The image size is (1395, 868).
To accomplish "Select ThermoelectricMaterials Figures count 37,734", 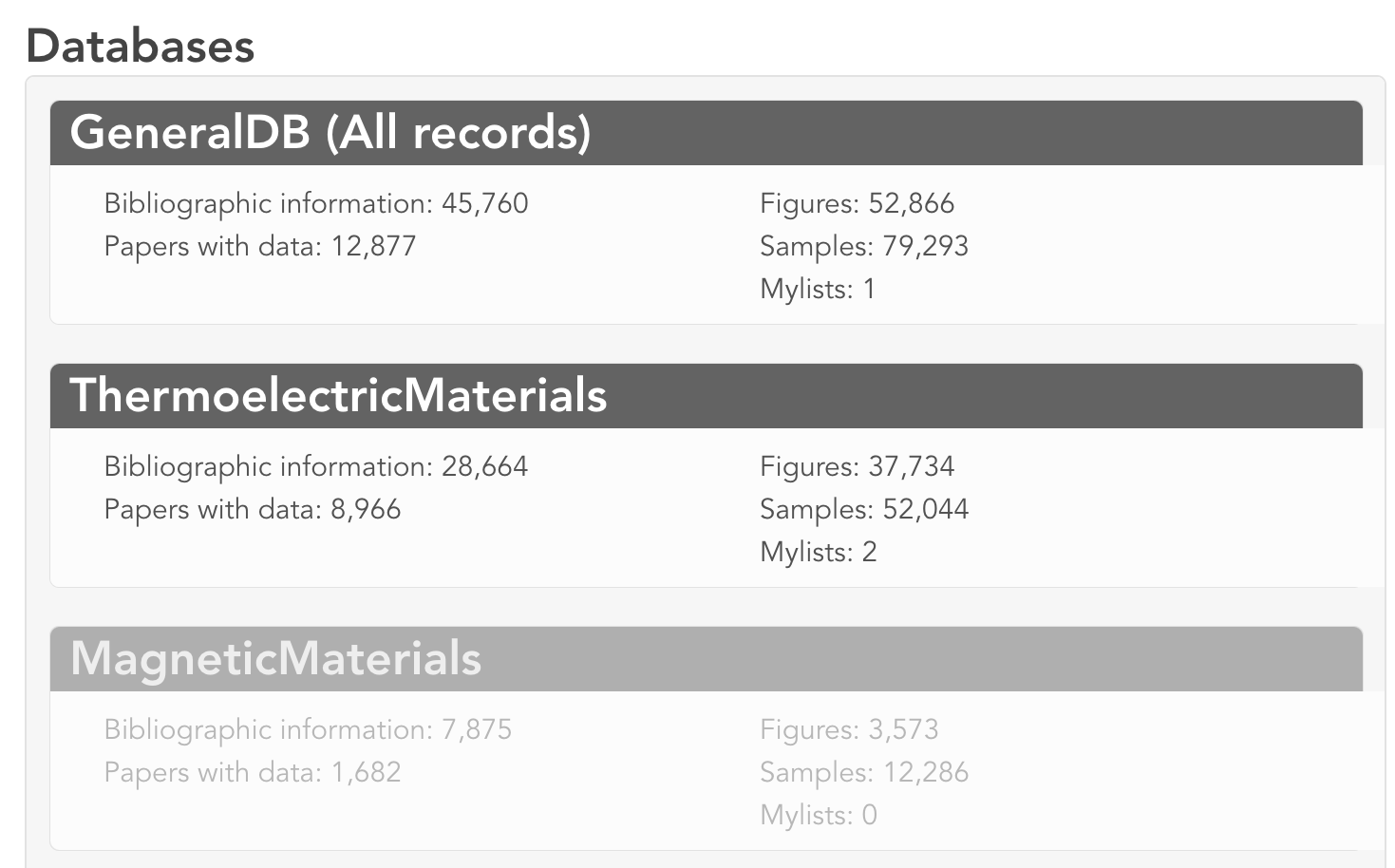I will pos(858,466).
